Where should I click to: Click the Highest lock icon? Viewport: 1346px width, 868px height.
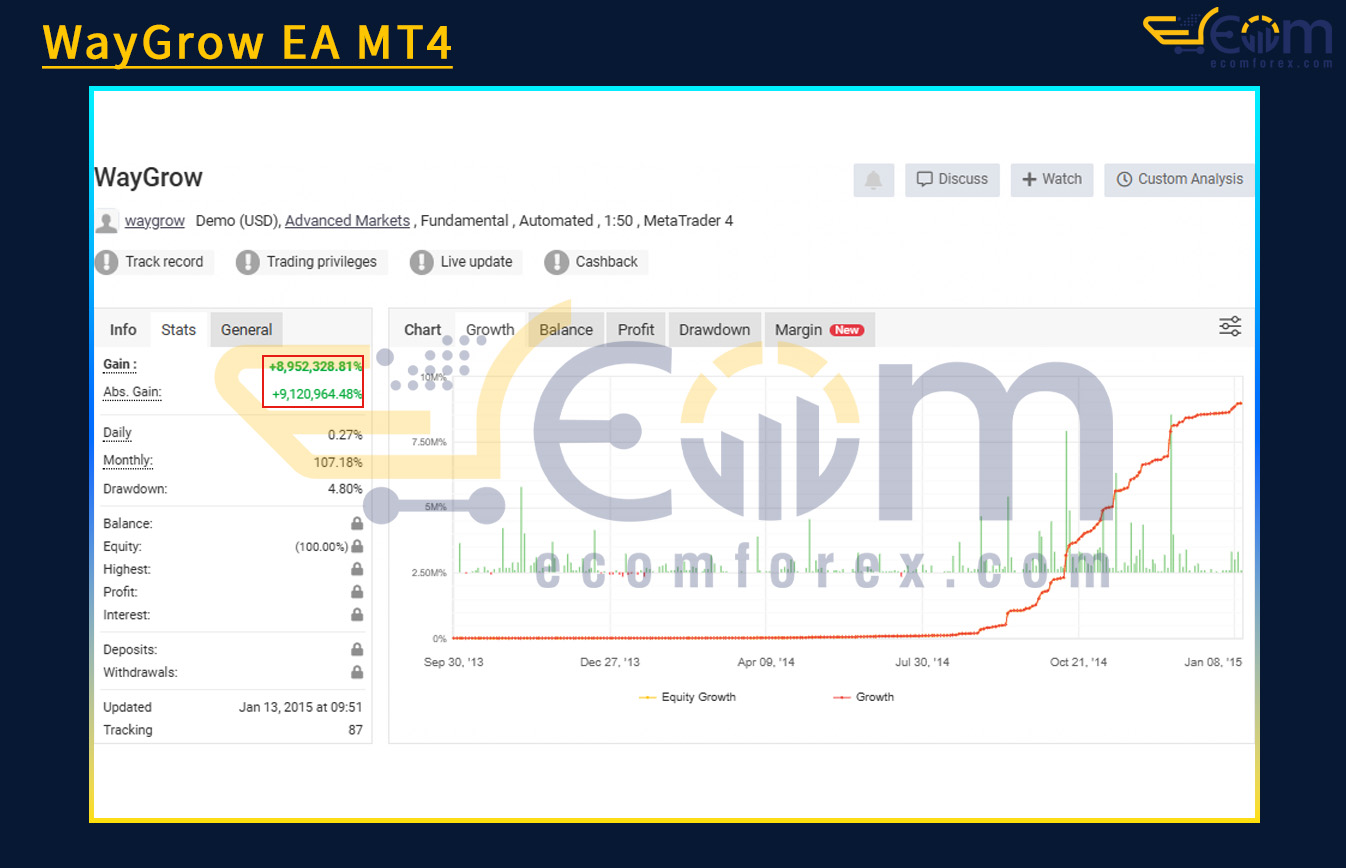coord(357,569)
